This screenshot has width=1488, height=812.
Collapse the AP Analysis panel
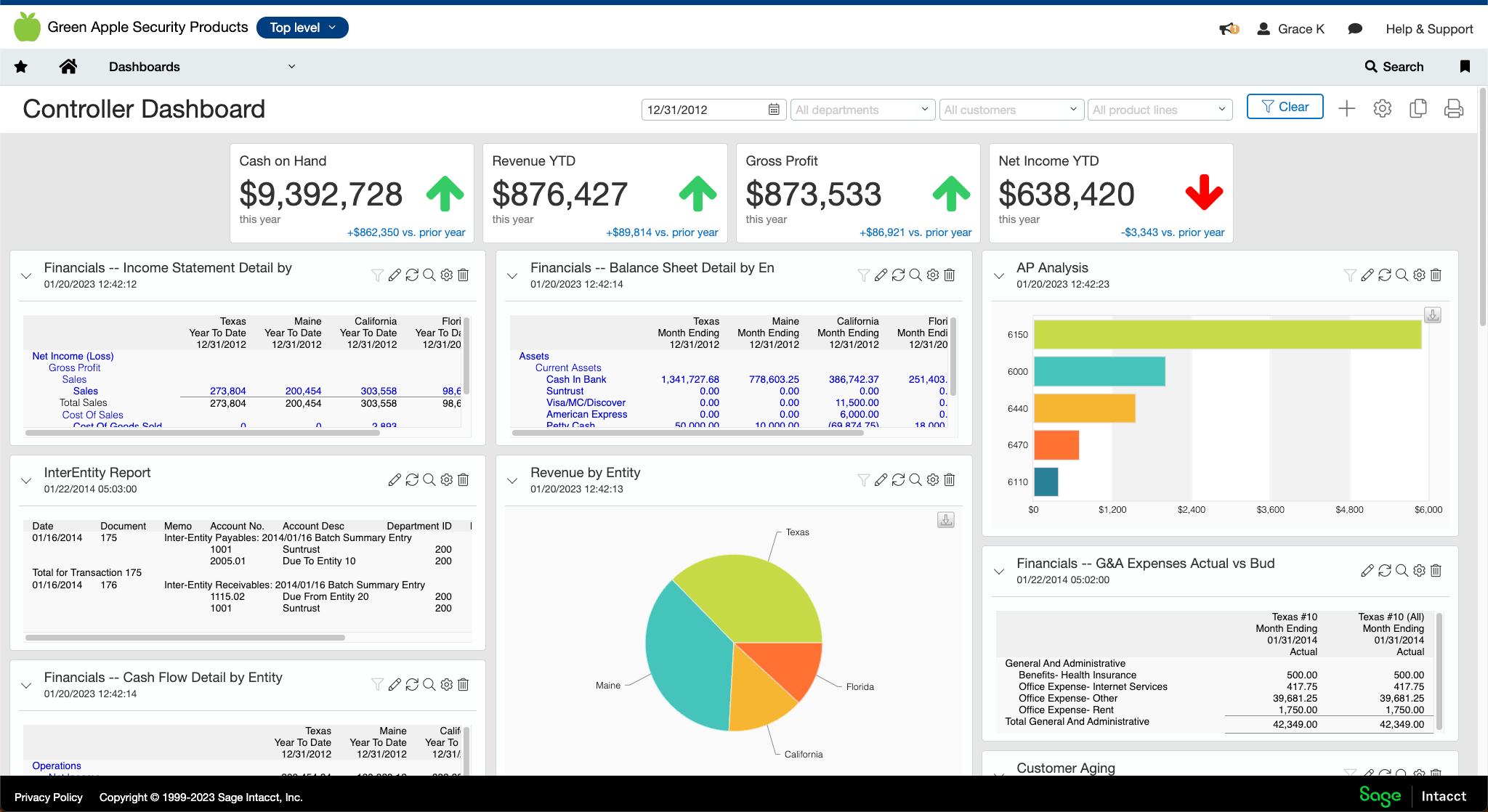999,276
